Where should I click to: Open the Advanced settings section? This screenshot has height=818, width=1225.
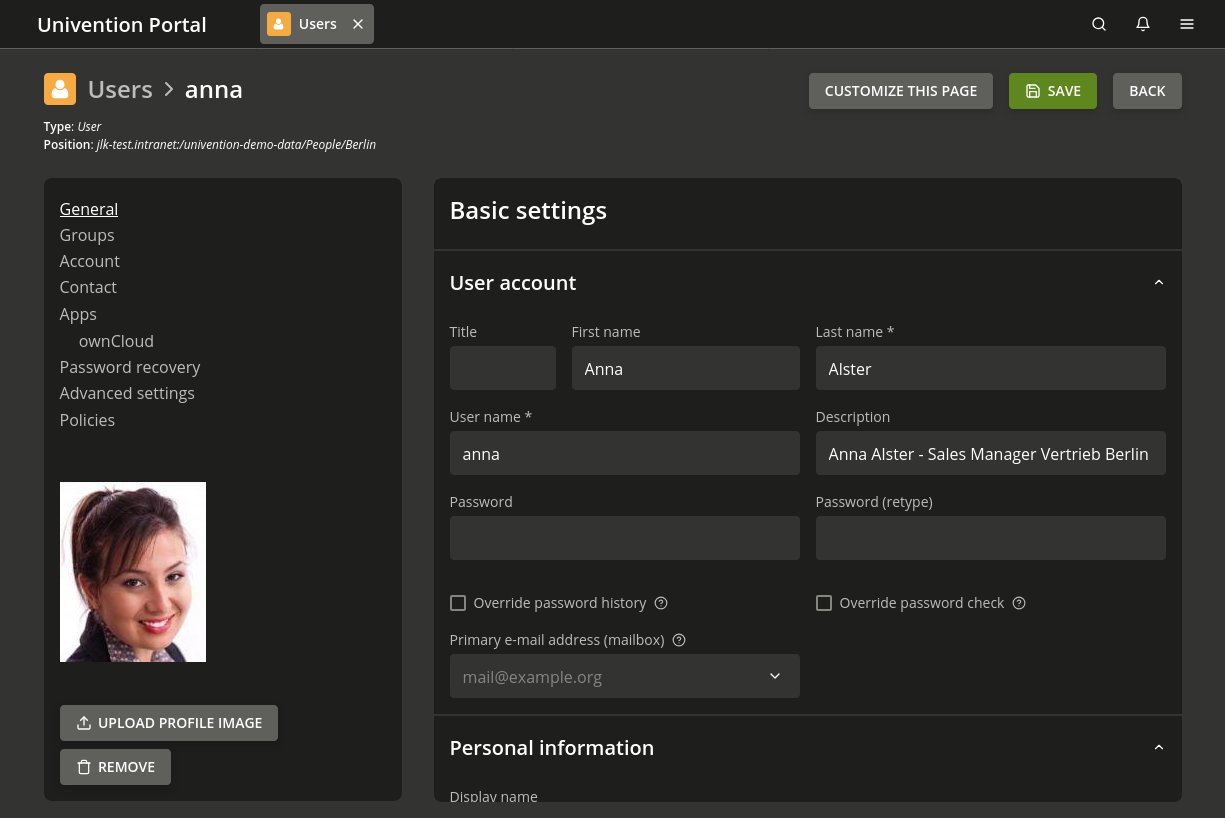(127, 393)
